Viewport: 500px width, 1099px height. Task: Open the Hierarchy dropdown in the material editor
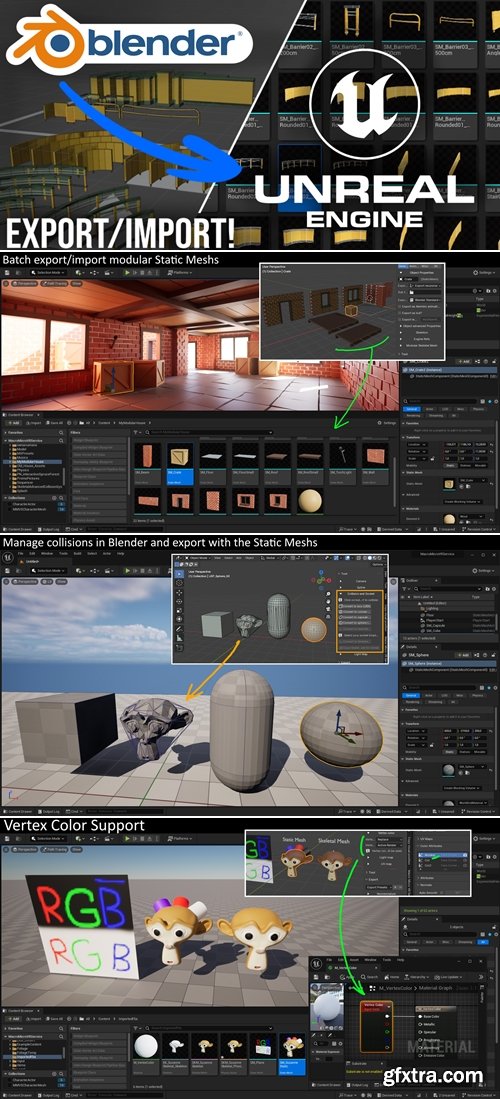coord(417,977)
